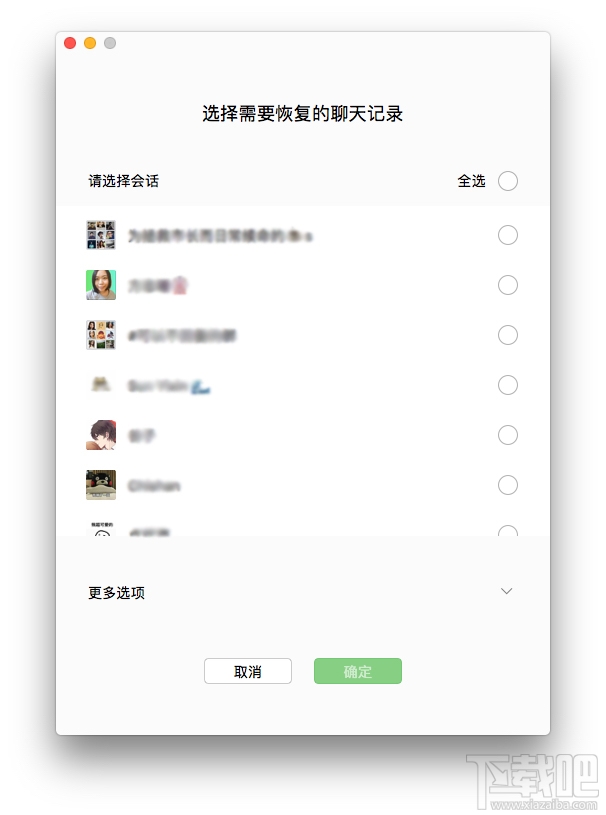Select the checkbox beside the green-avatar contact
The height and width of the screenshot is (815, 606).
pos(508,285)
